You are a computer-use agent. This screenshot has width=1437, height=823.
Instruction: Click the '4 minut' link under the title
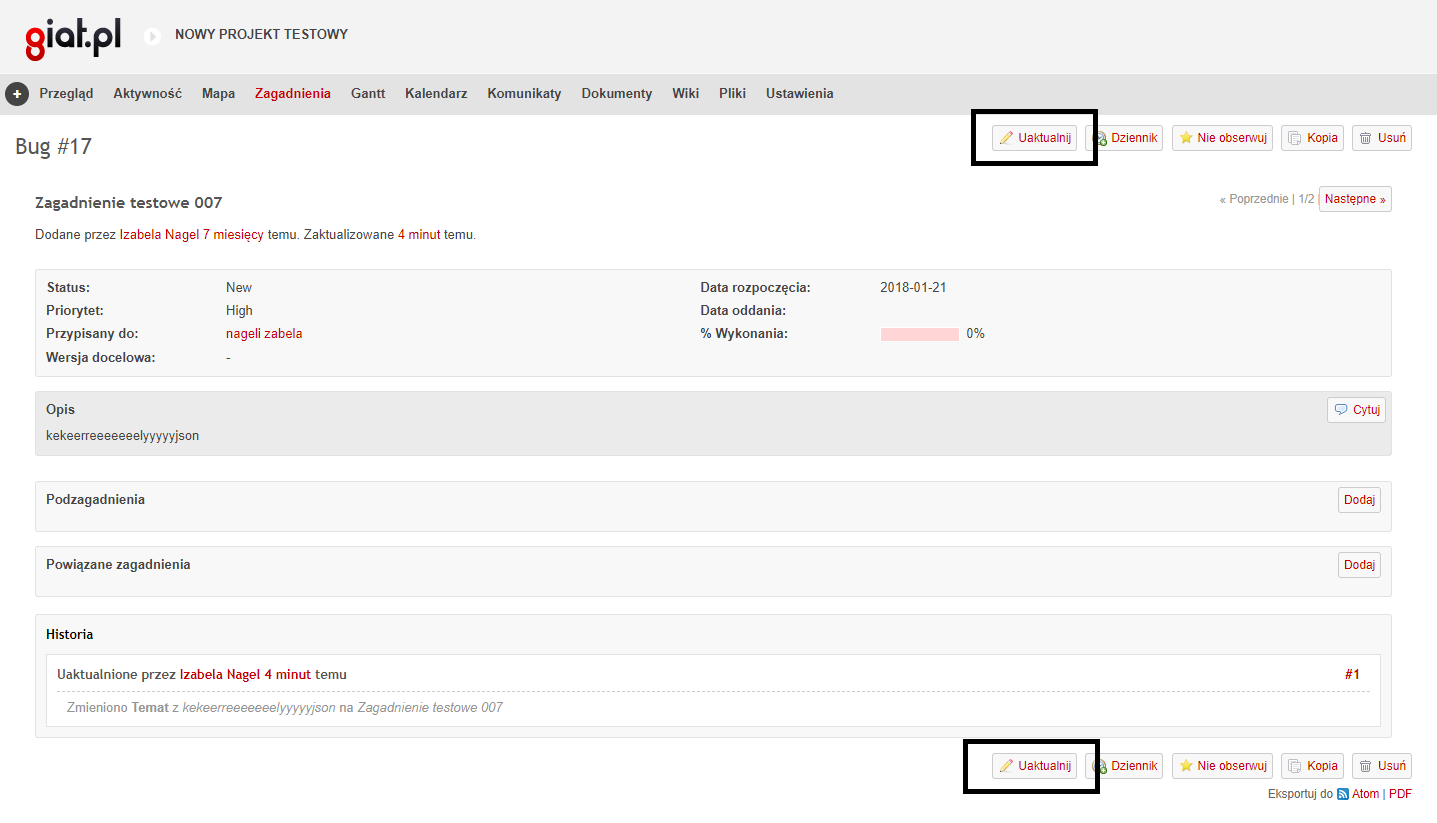coord(419,235)
